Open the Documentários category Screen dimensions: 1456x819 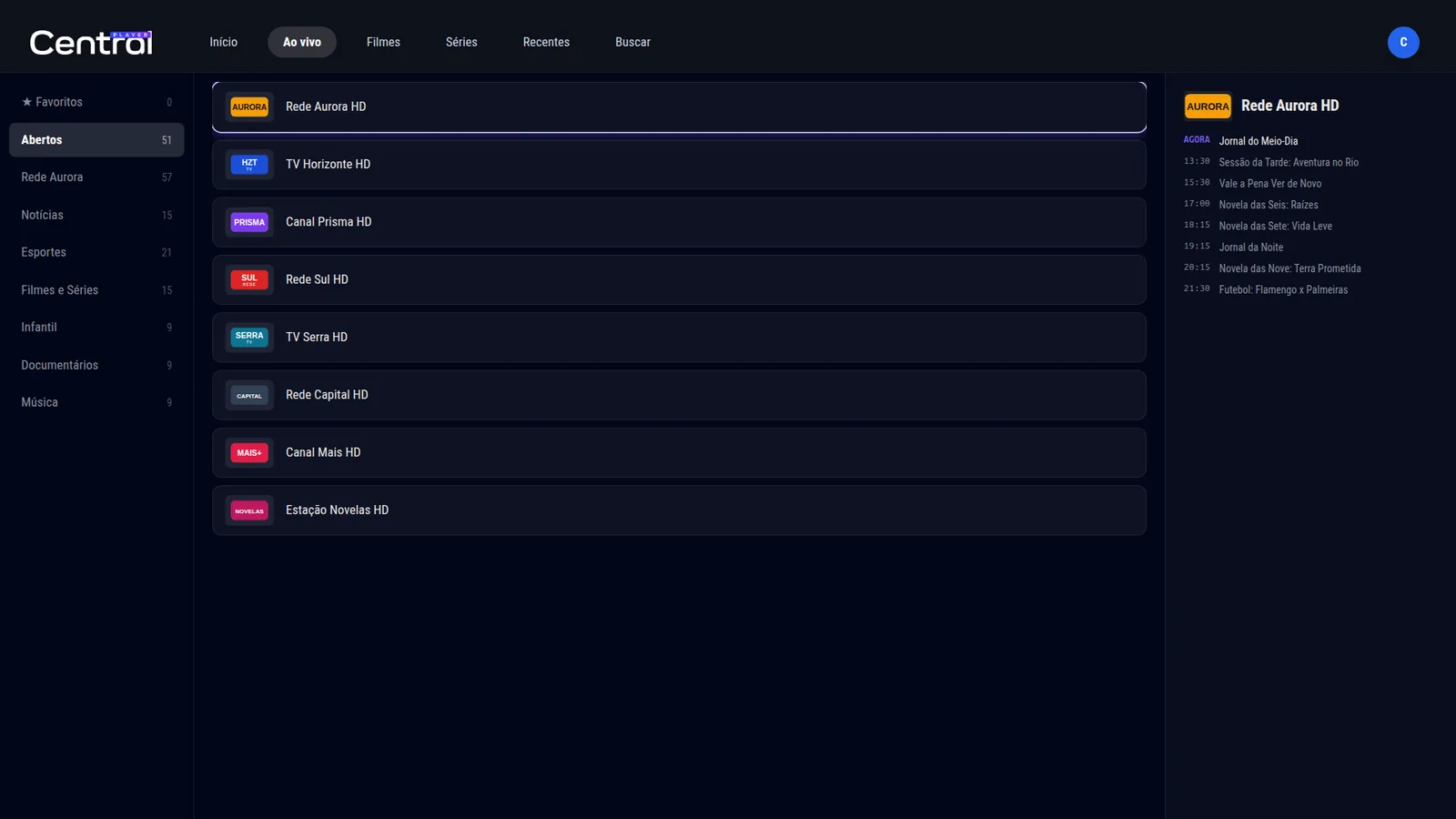[x=96, y=365]
